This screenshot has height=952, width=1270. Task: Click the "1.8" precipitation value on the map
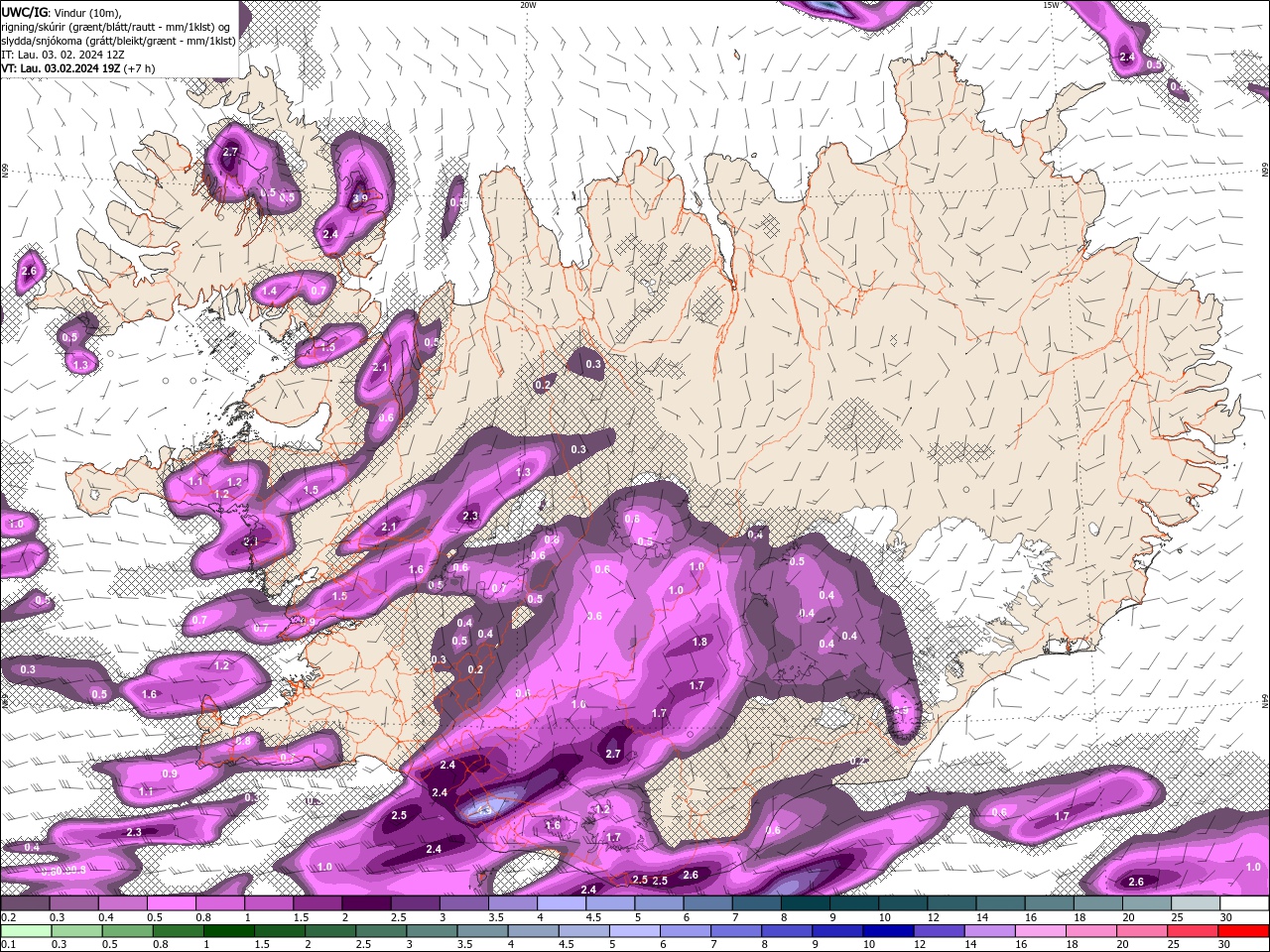[699, 642]
